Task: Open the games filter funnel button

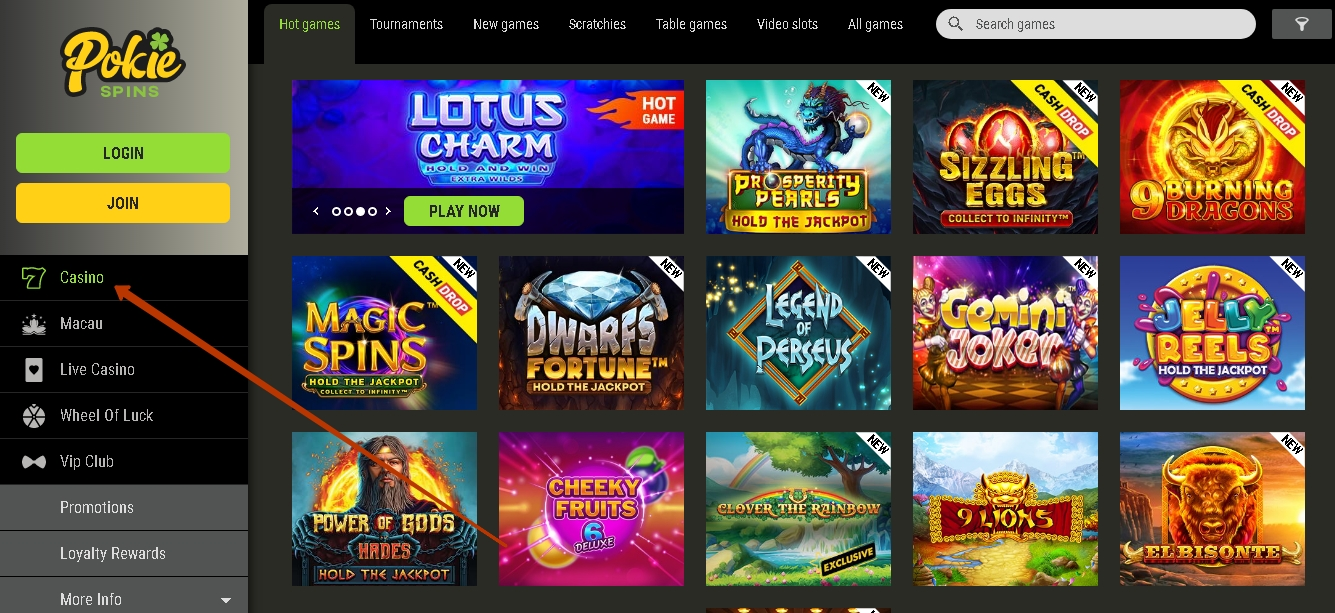Action: coord(1301,24)
